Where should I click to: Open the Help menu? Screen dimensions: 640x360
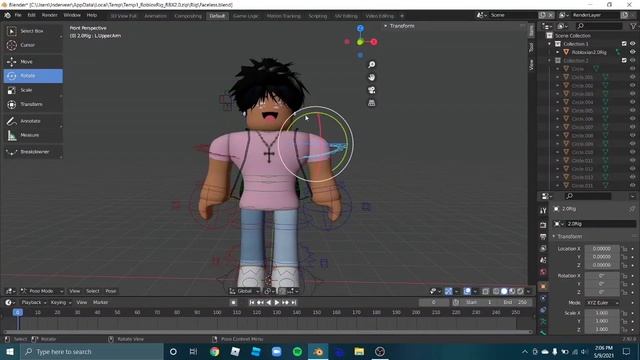click(x=92, y=15)
